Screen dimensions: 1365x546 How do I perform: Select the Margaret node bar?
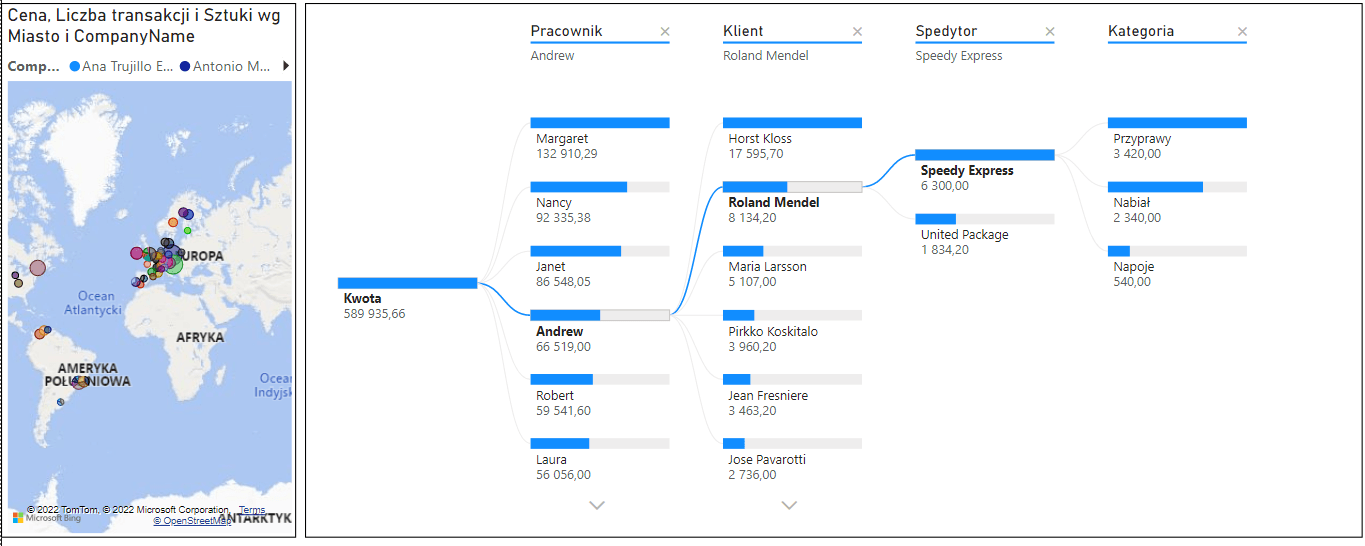pyautogui.click(x=600, y=123)
